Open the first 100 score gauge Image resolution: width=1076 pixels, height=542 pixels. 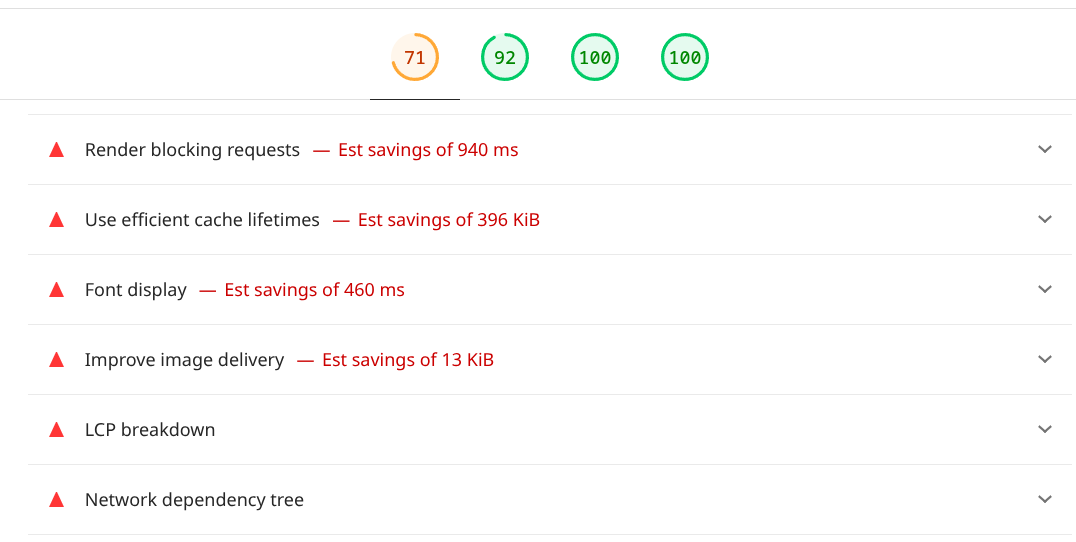(595, 58)
